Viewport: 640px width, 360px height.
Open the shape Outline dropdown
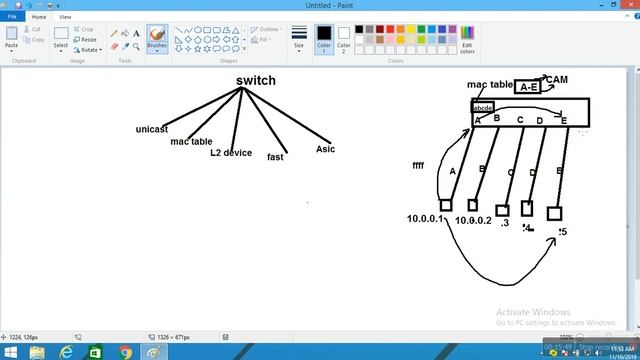point(266,29)
